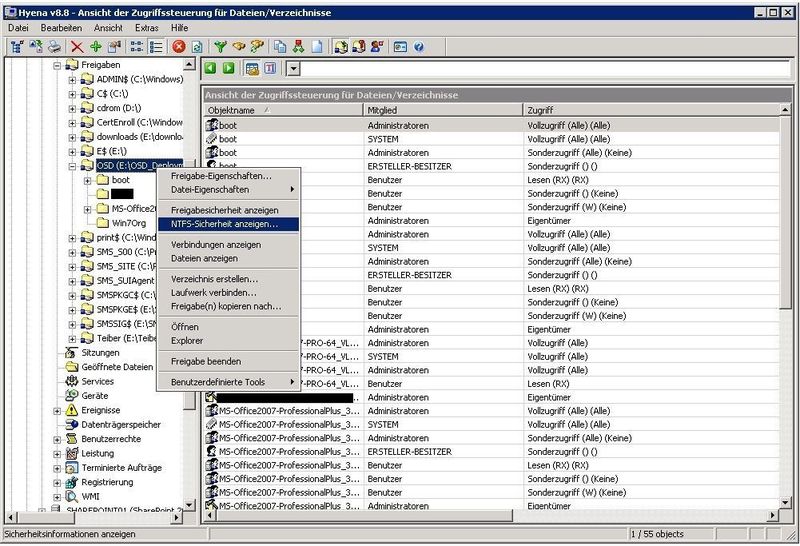The height and width of the screenshot is (546, 800).
Task: Click the '1 / 55 objects' status text
Action: tap(657, 534)
